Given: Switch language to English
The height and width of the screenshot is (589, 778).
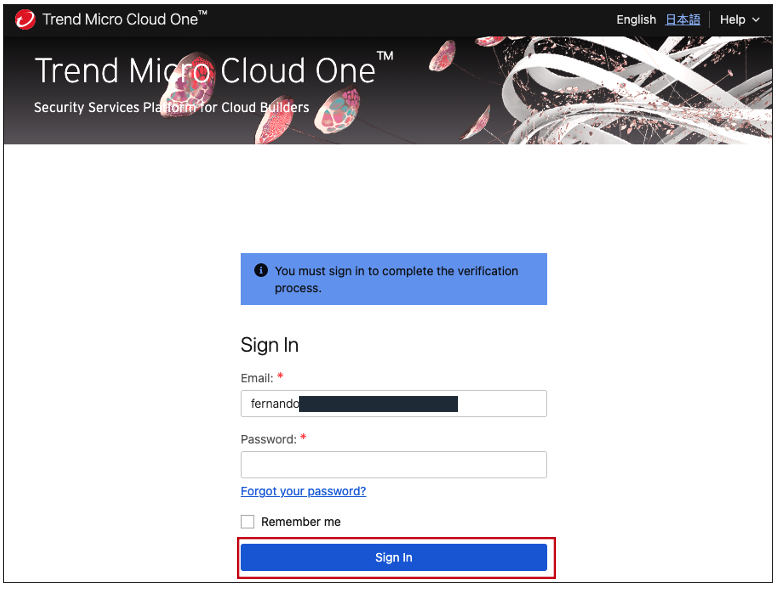Looking at the screenshot, I should click(x=636, y=20).
